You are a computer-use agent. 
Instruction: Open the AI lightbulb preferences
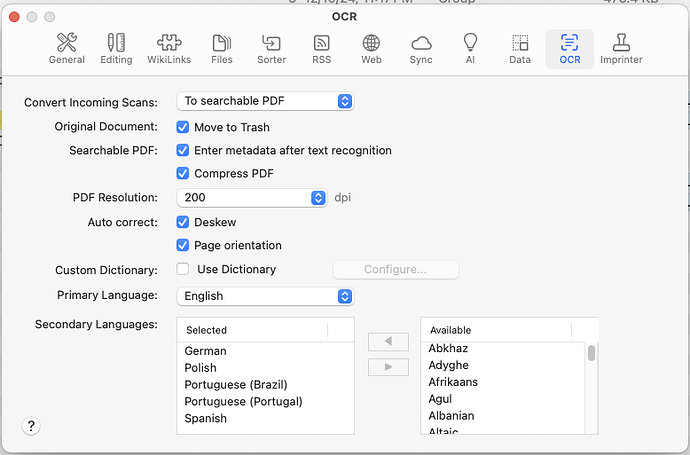(470, 48)
